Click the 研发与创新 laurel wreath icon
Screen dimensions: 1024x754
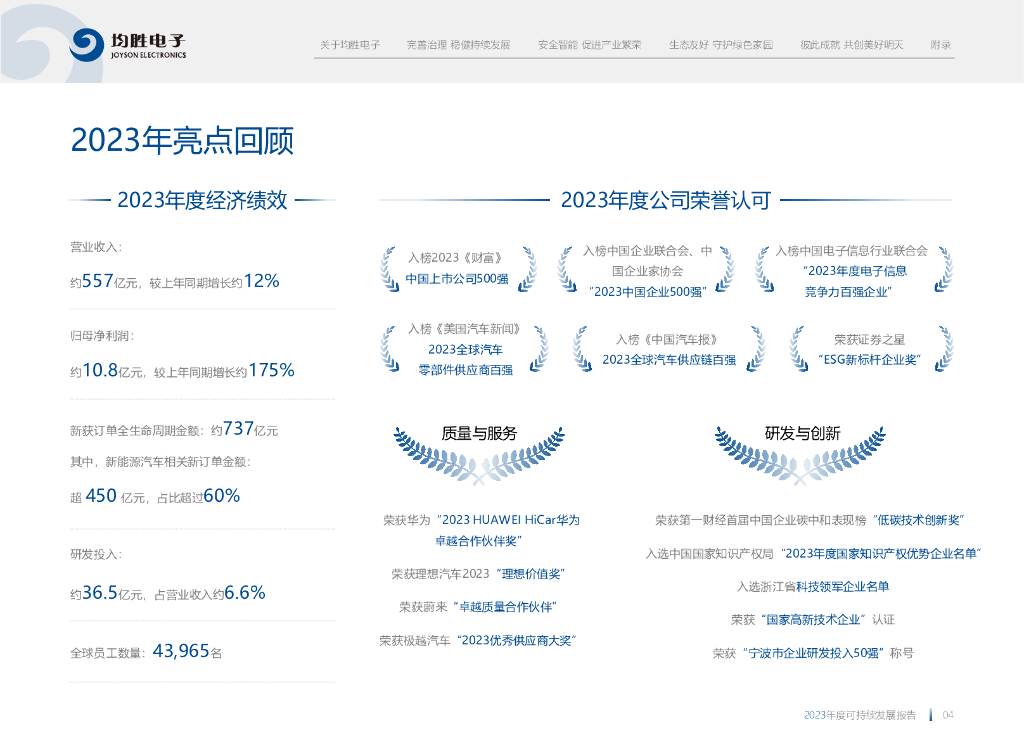[801, 456]
